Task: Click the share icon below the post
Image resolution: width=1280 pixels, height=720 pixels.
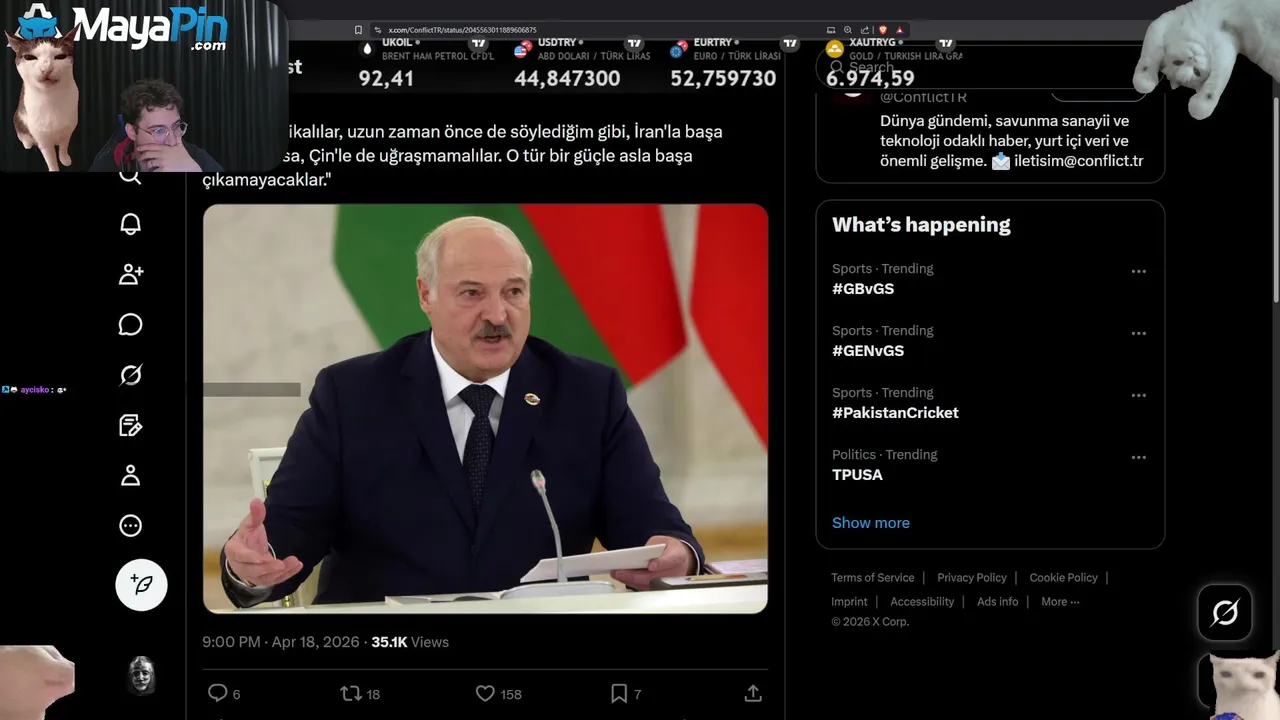Action: pos(753,693)
